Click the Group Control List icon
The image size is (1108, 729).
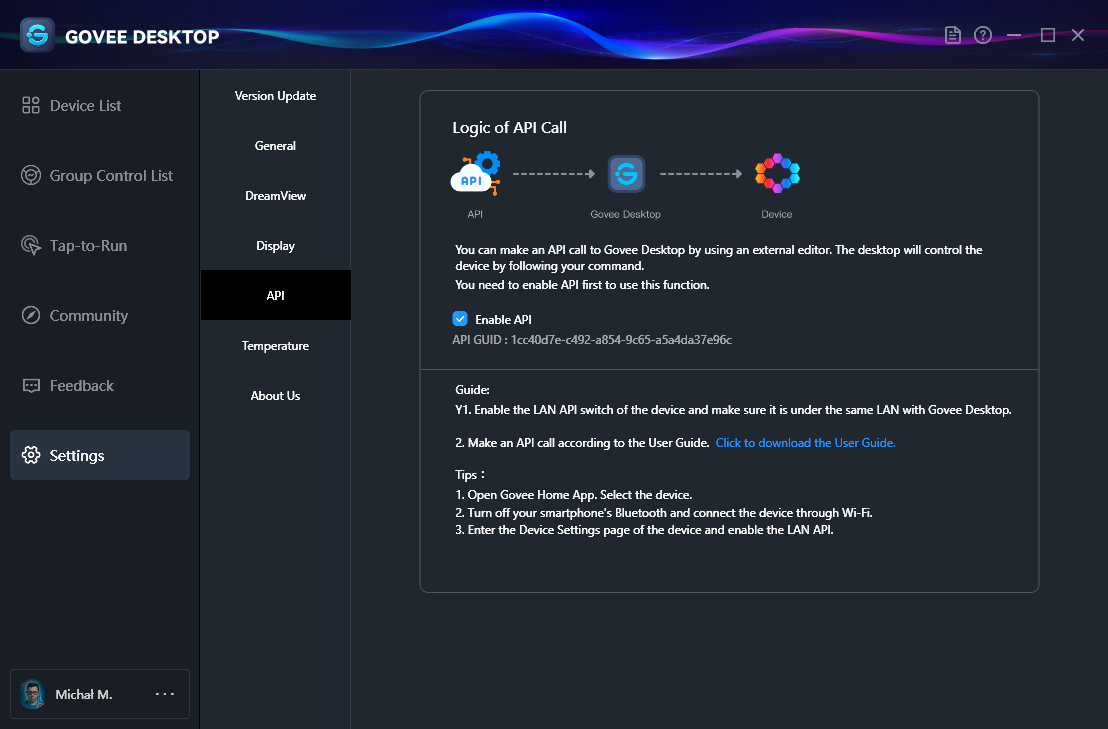point(31,175)
